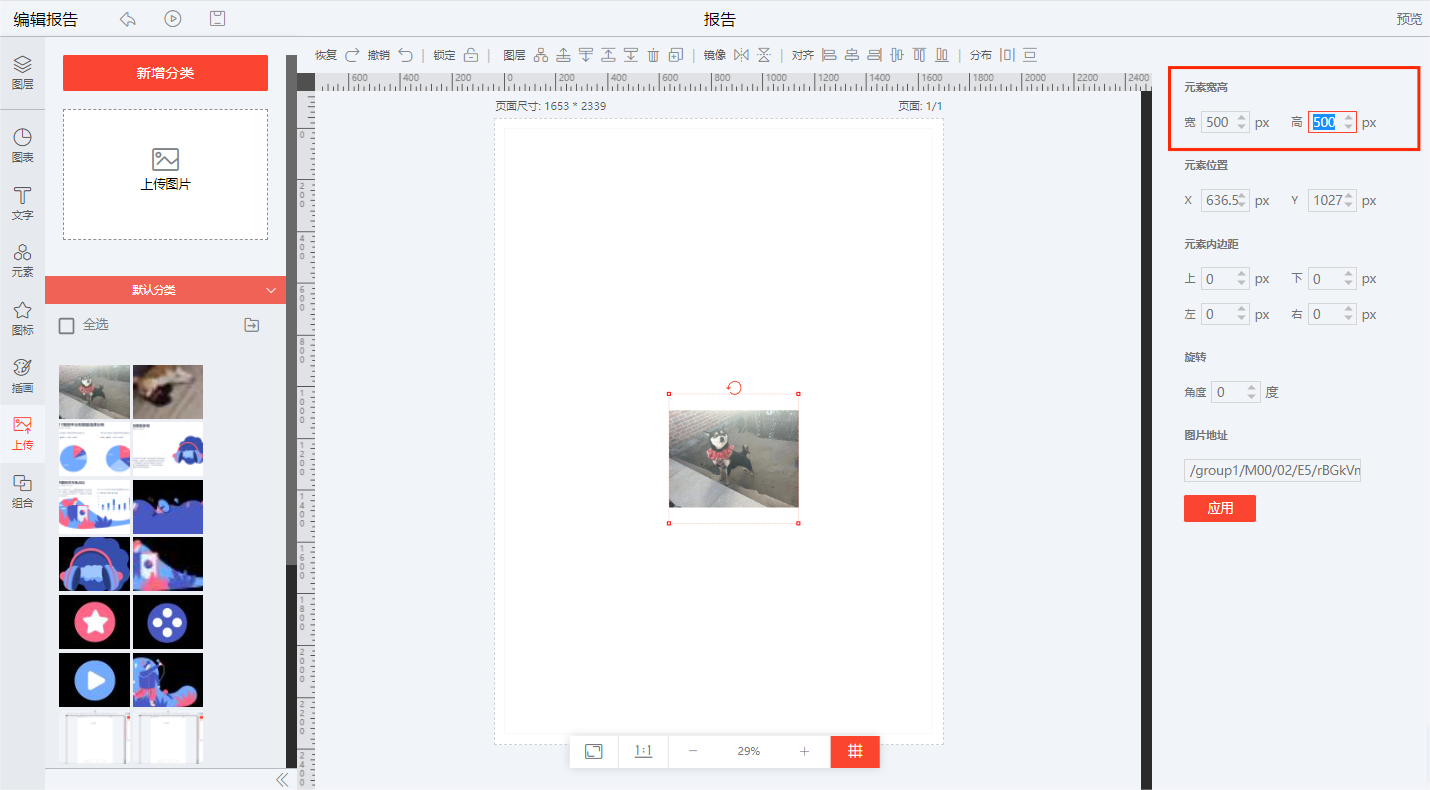Open the 插画 illustration sidebar tab

tap(22, 376)
